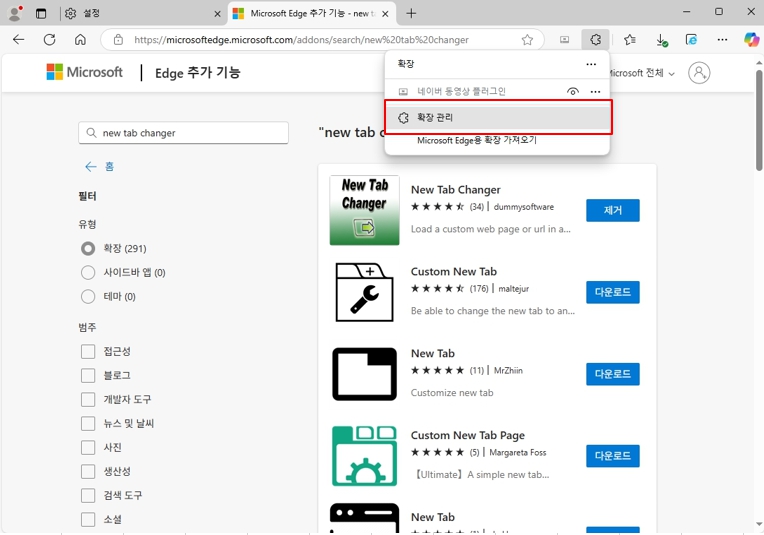Image resolution: width=764 pixels, height=535 pixels.
Task: Switch to the 설정 tab
Action: coord(142,13)
